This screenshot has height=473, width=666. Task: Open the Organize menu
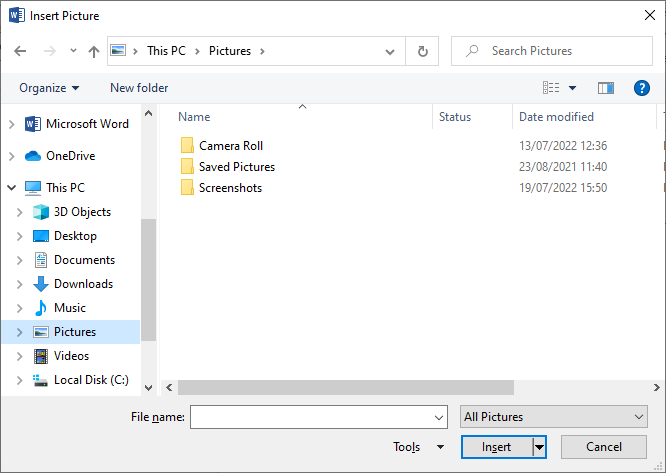[49, 88]
